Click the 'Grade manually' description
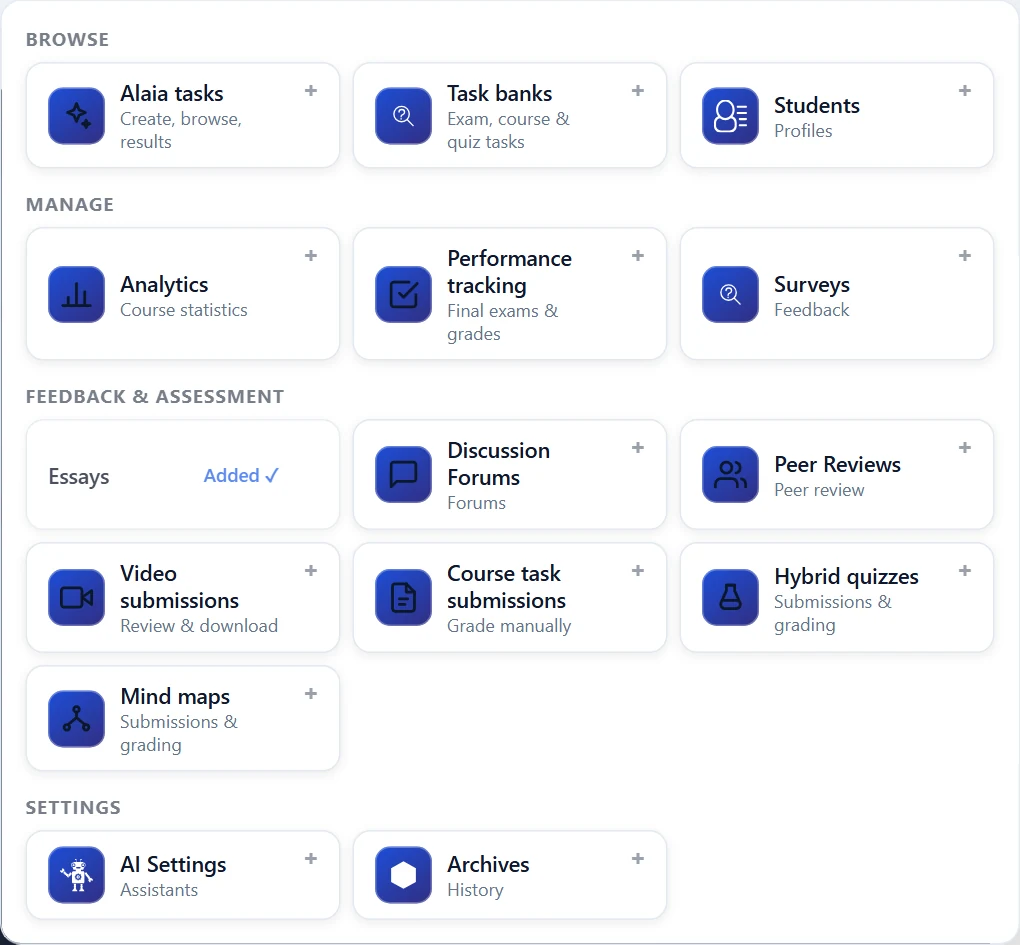The image size is (1020, 945). tap(509, 626)
